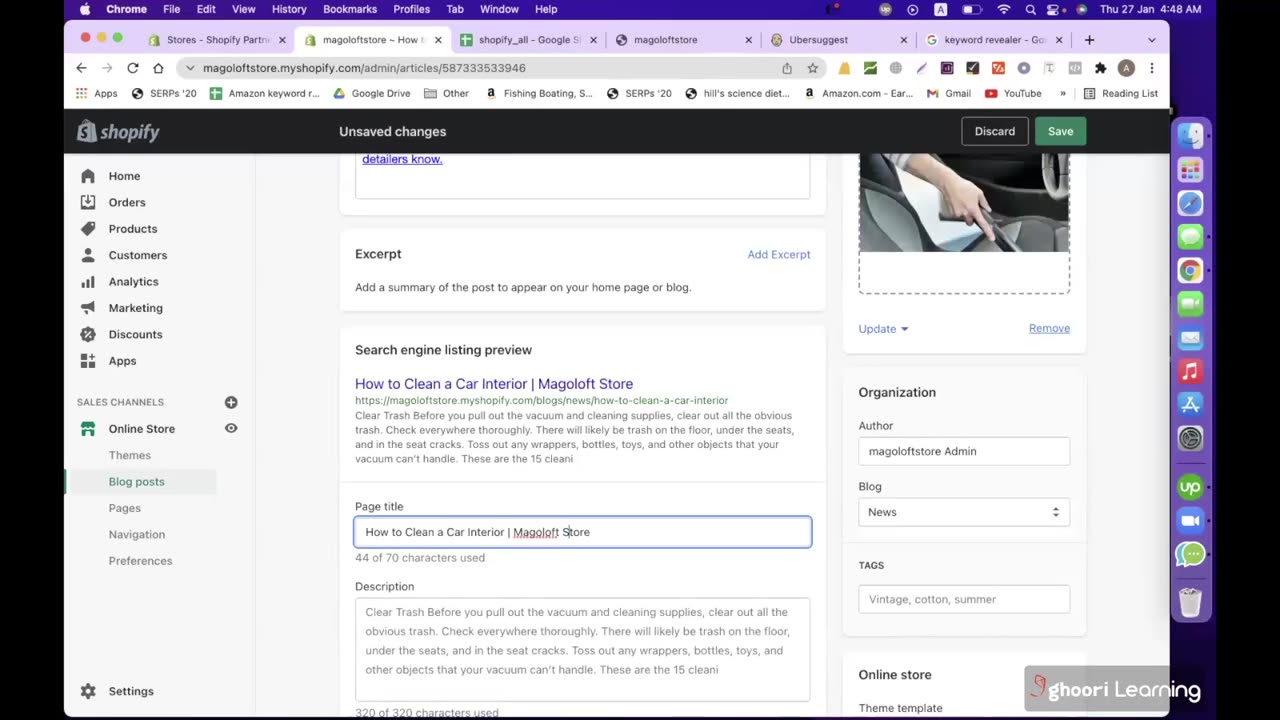Add a sales channel with plus icon
The image size is (1280, 720).
(231, 402)
